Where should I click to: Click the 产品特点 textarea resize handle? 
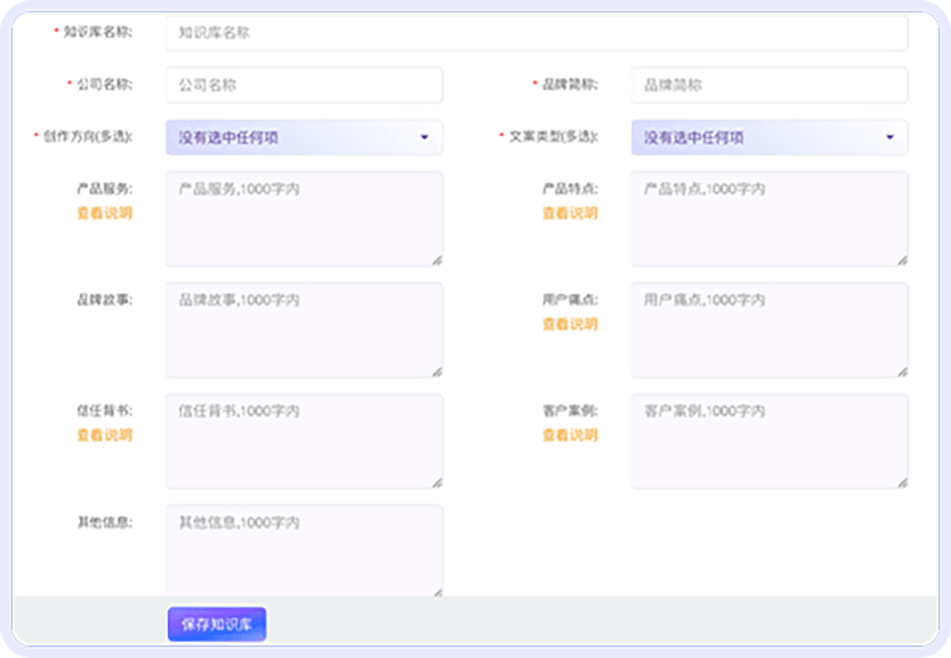(x=902, y=261)
